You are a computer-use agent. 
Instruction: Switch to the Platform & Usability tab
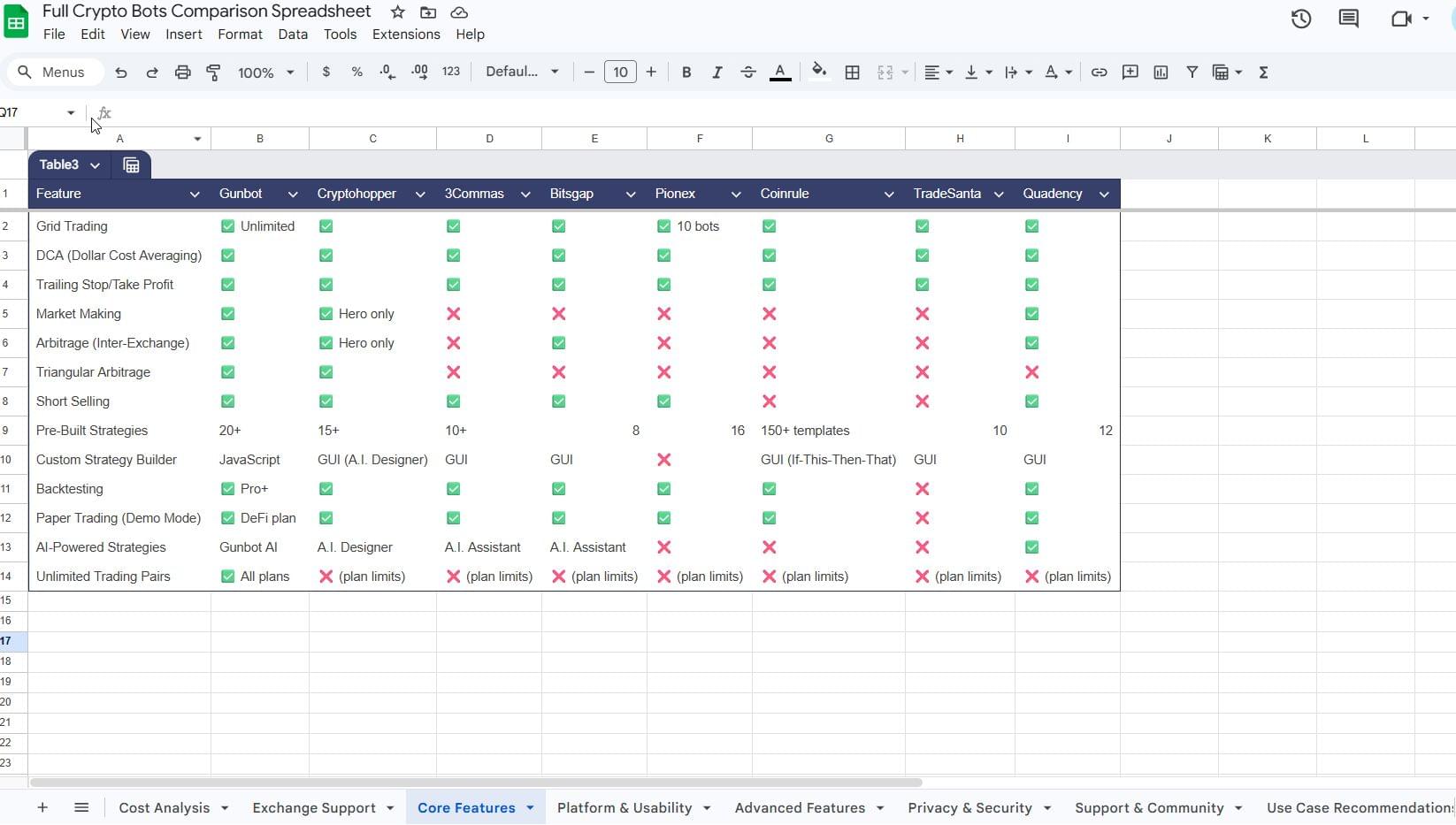coord(625,807)
